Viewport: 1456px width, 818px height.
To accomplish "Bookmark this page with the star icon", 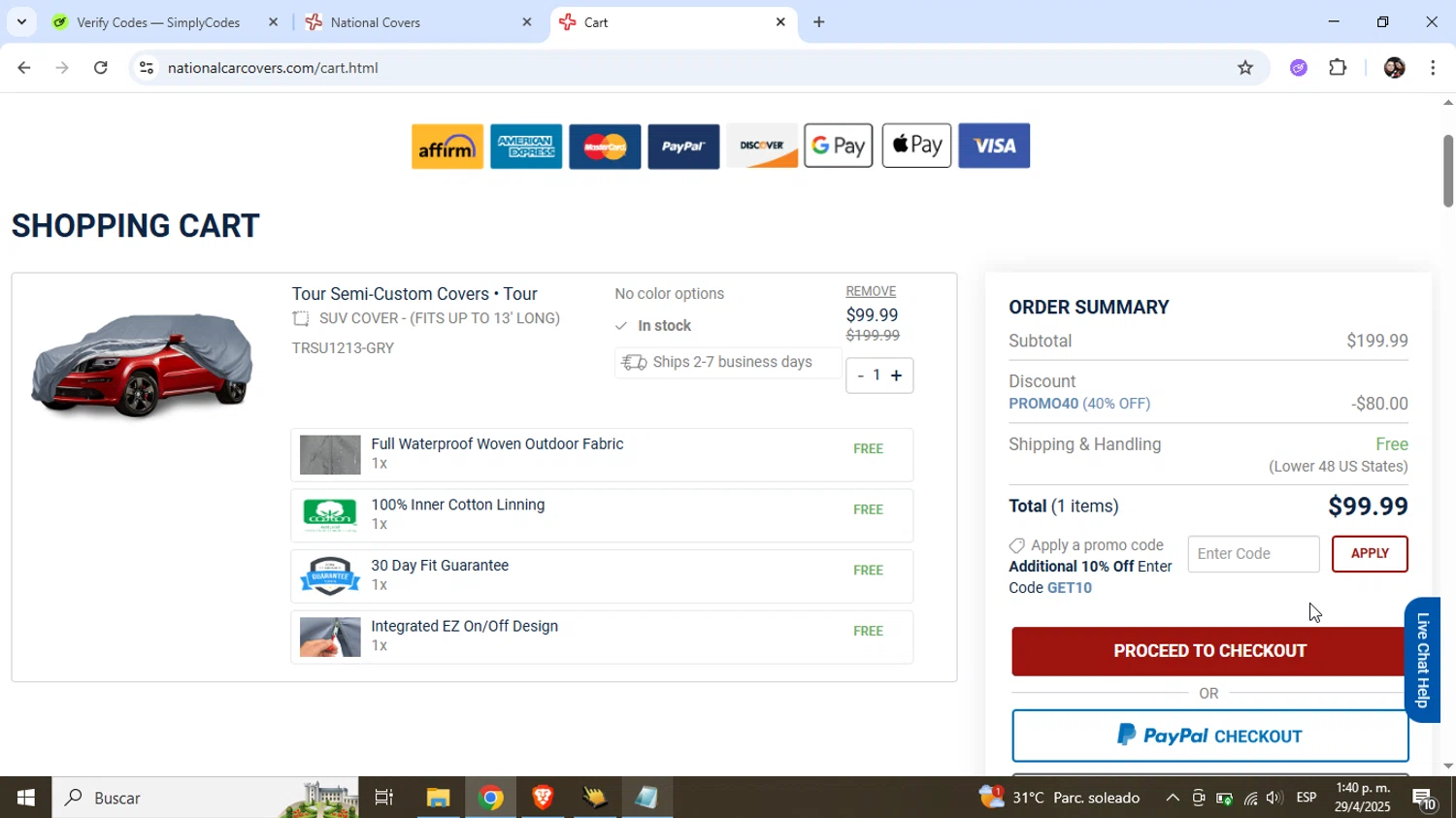I will coord(1245,68).
